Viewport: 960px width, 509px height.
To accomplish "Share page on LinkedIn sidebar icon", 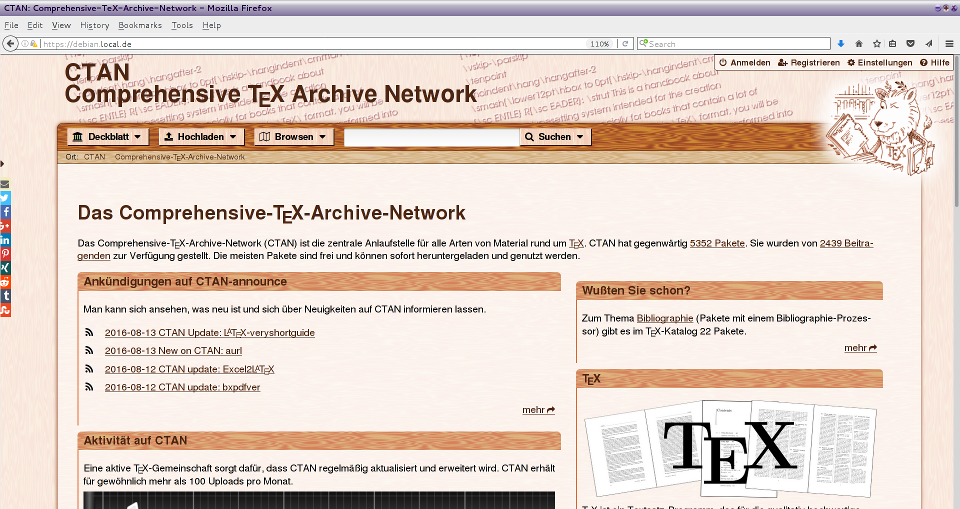I will 5,240.
